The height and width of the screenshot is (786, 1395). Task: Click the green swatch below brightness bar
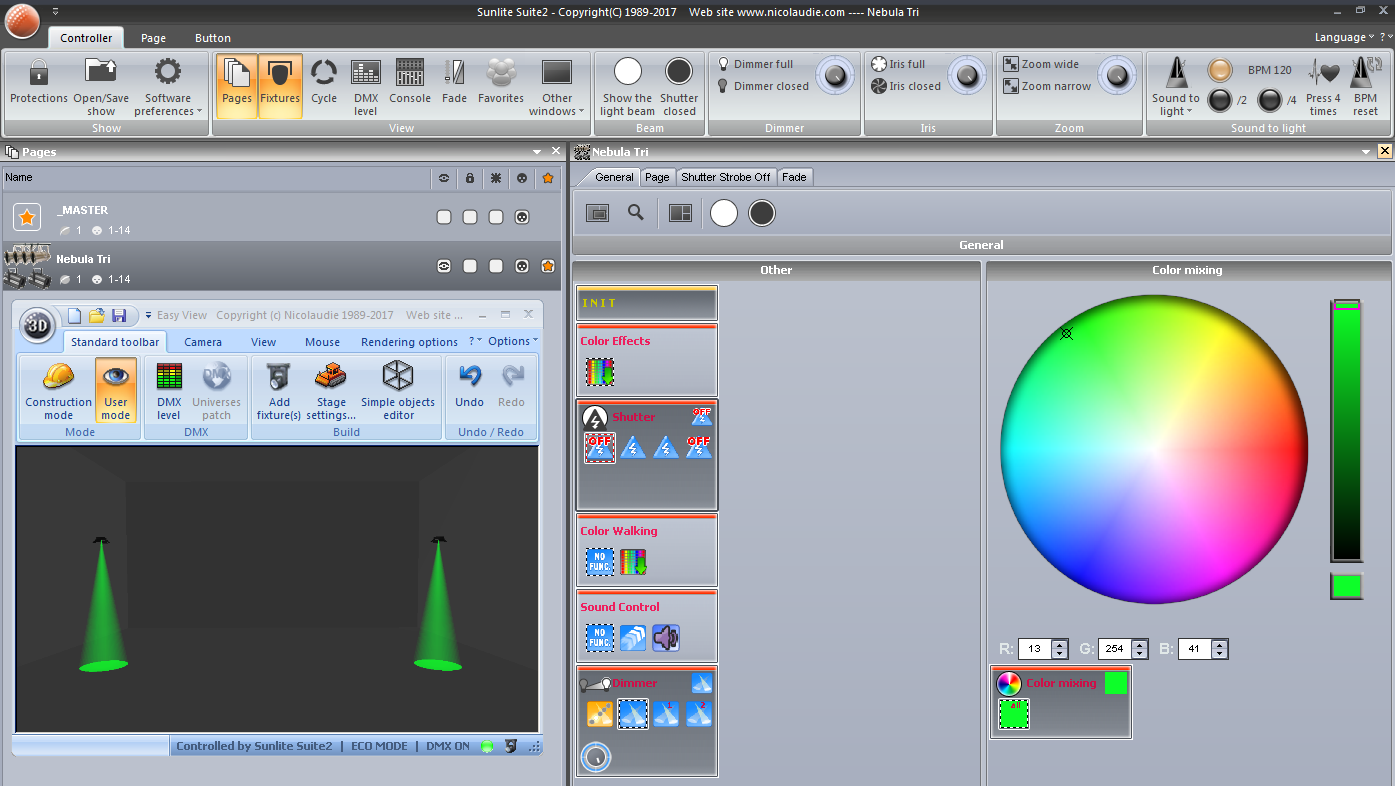pyautogui.click(x=1346, y=586)
